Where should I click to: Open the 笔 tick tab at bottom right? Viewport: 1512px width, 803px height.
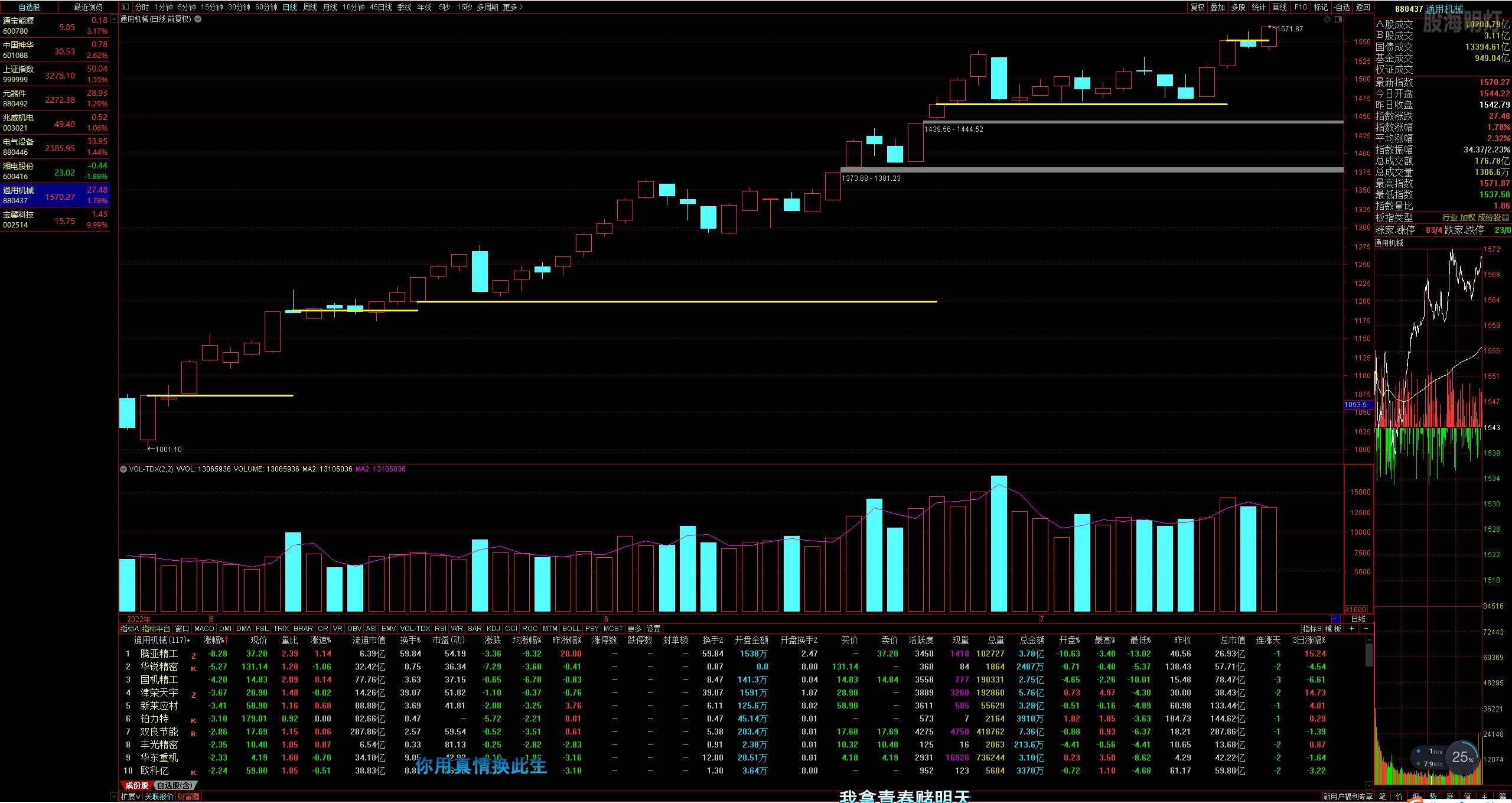pos(1382,797)
